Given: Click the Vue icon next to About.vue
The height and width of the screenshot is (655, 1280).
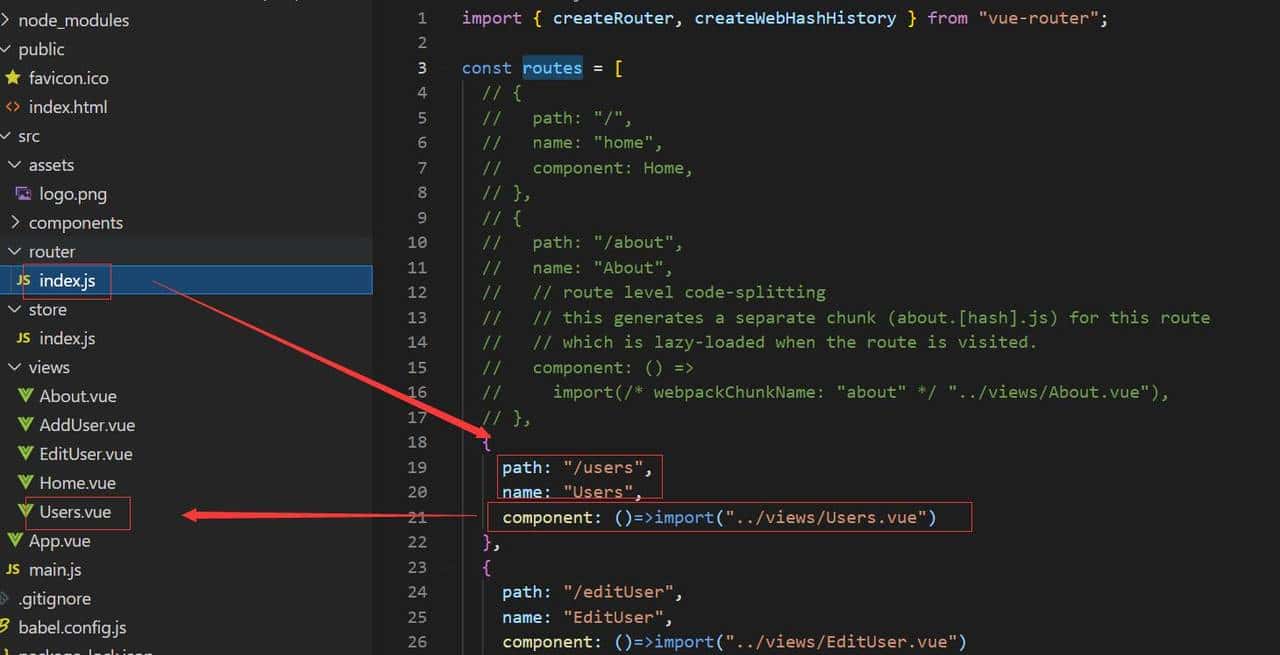Looking at the screenshot, I should click(25, 396).
